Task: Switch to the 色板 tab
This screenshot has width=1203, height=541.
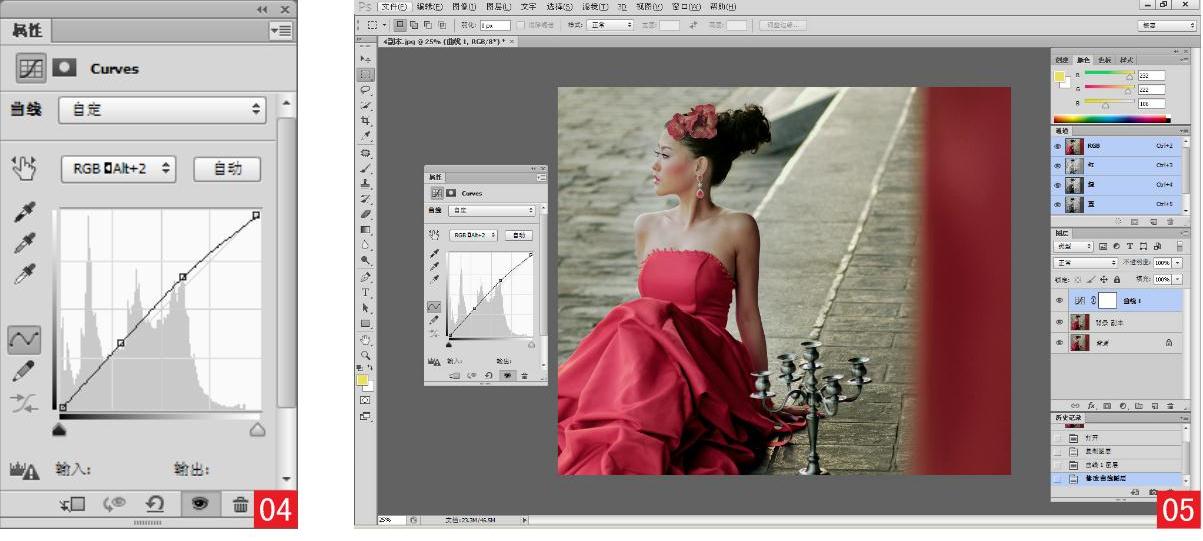Action: (1107, 60)
